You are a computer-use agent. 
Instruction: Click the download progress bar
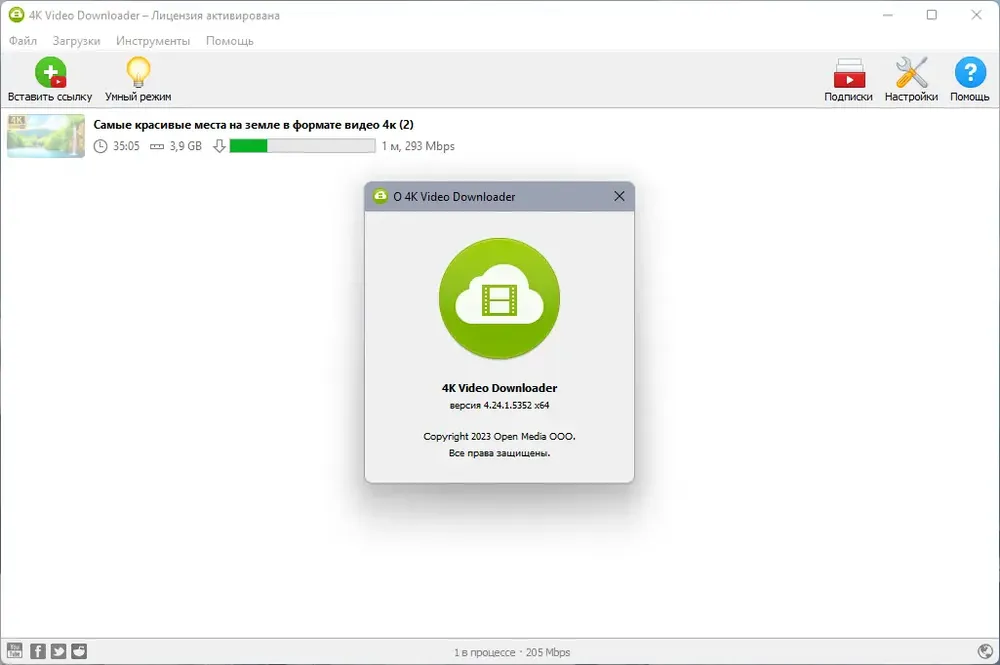[x=302, y=146]
